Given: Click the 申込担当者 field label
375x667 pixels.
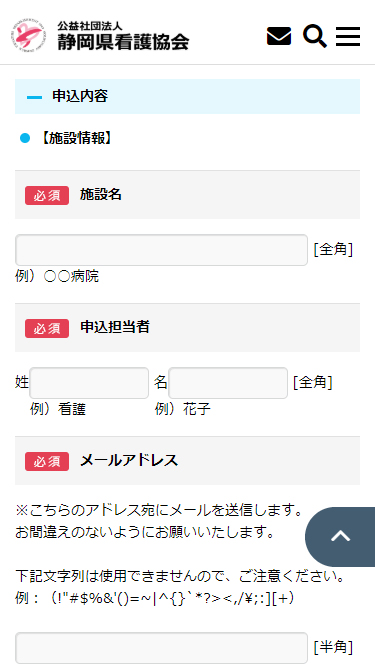Looking at the screenshot, I should point(115,327).
